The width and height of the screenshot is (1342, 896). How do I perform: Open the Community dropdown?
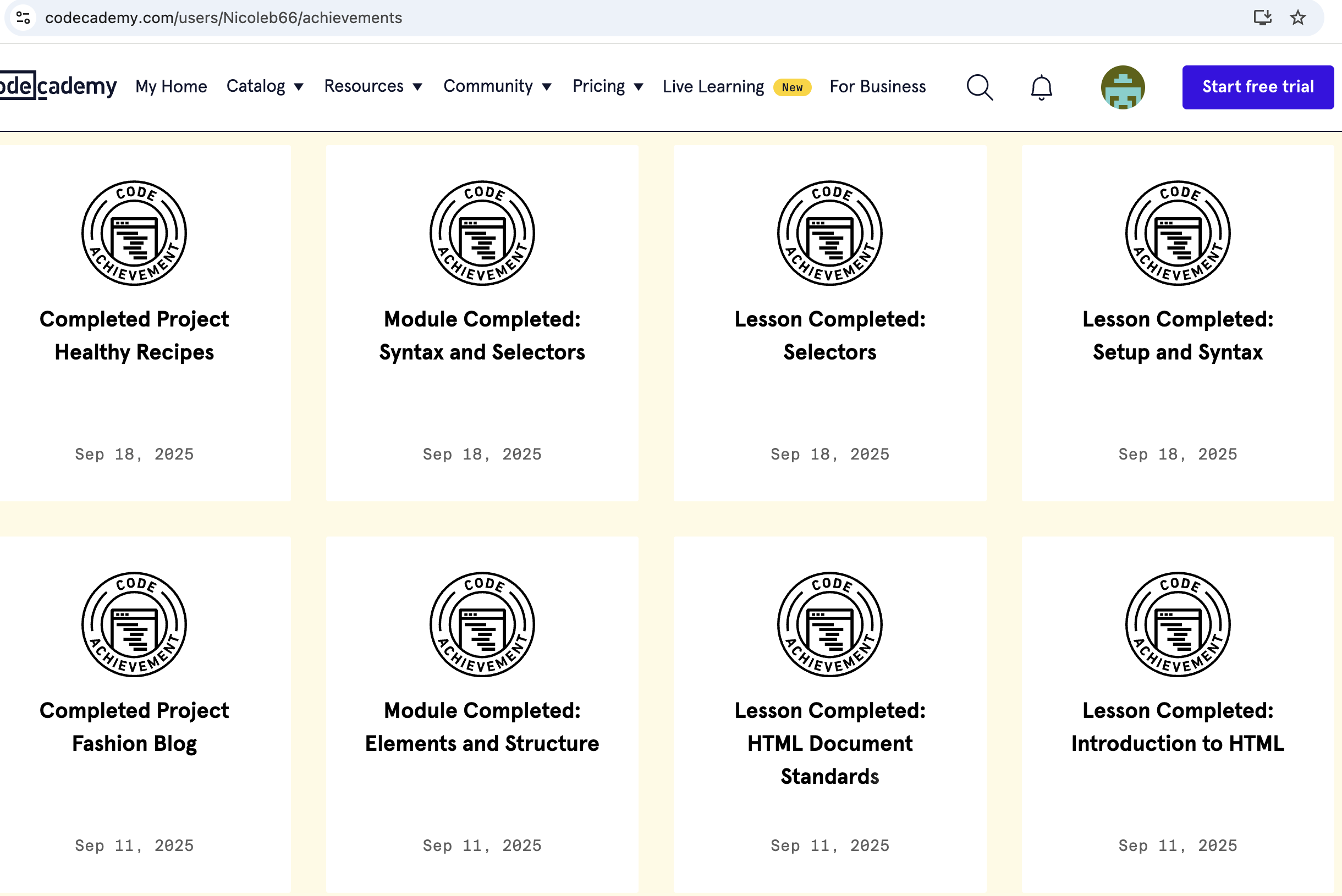497,86
